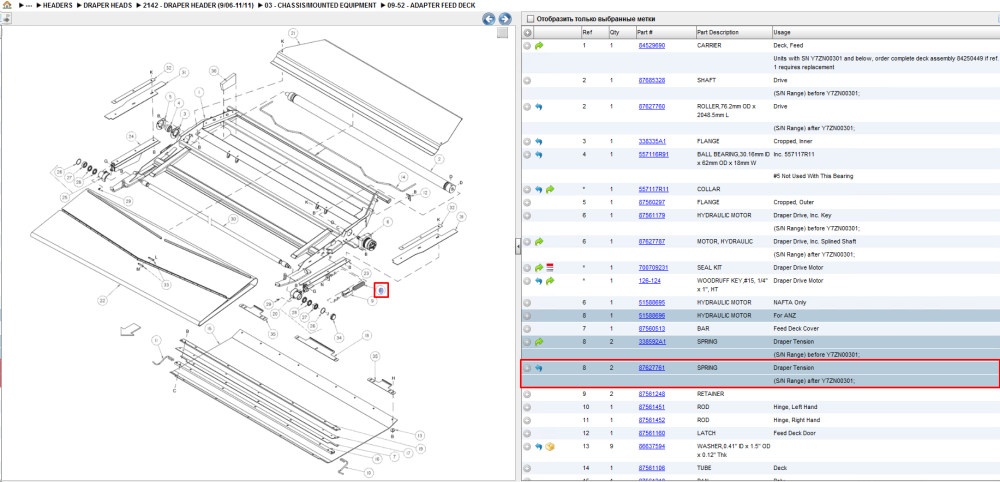Screen dimensions: 1000x482
Task: Toggle the navigation panel icon at top-left
Action: [6, 18]
